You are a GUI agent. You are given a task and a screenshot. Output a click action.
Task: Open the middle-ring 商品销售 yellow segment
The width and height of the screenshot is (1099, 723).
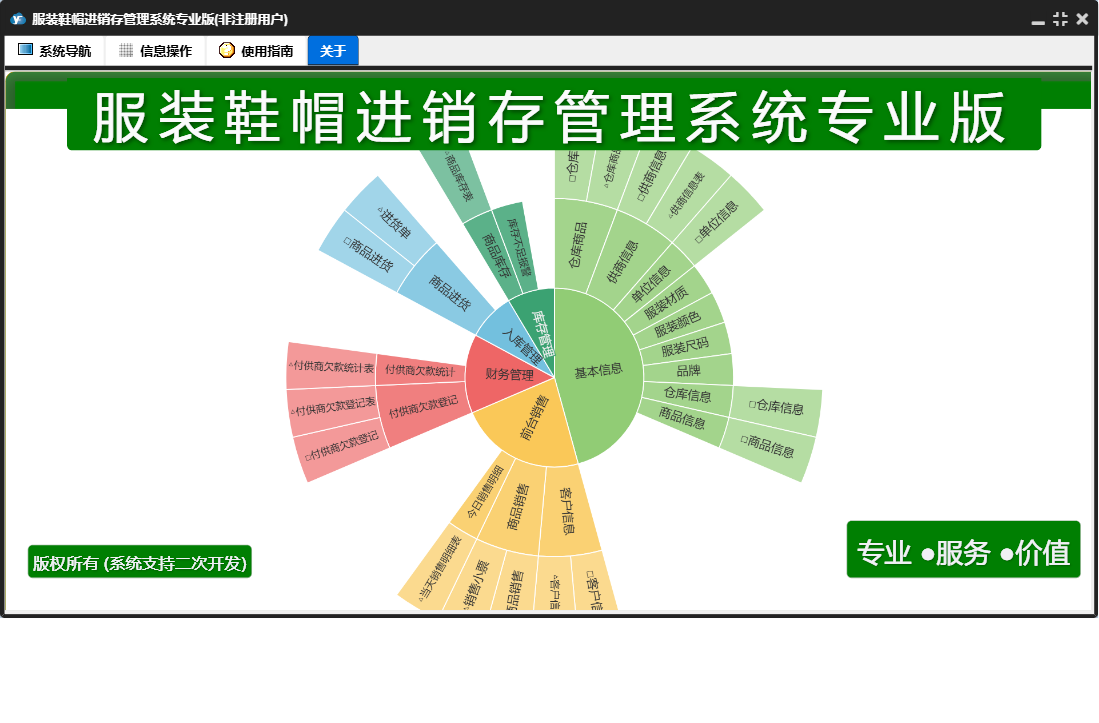pos(517,508)
